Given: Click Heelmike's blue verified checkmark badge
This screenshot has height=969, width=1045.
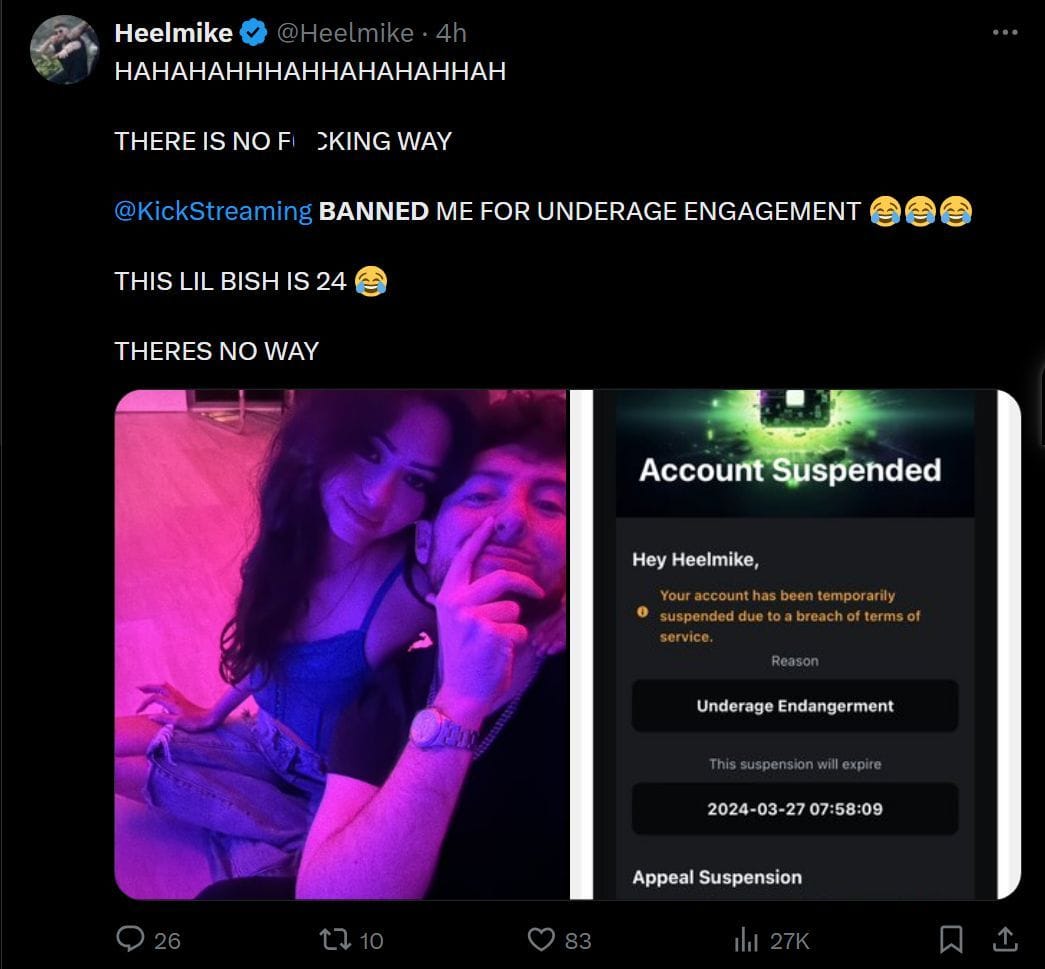Looking at the screenshot, I should [251, 32].
